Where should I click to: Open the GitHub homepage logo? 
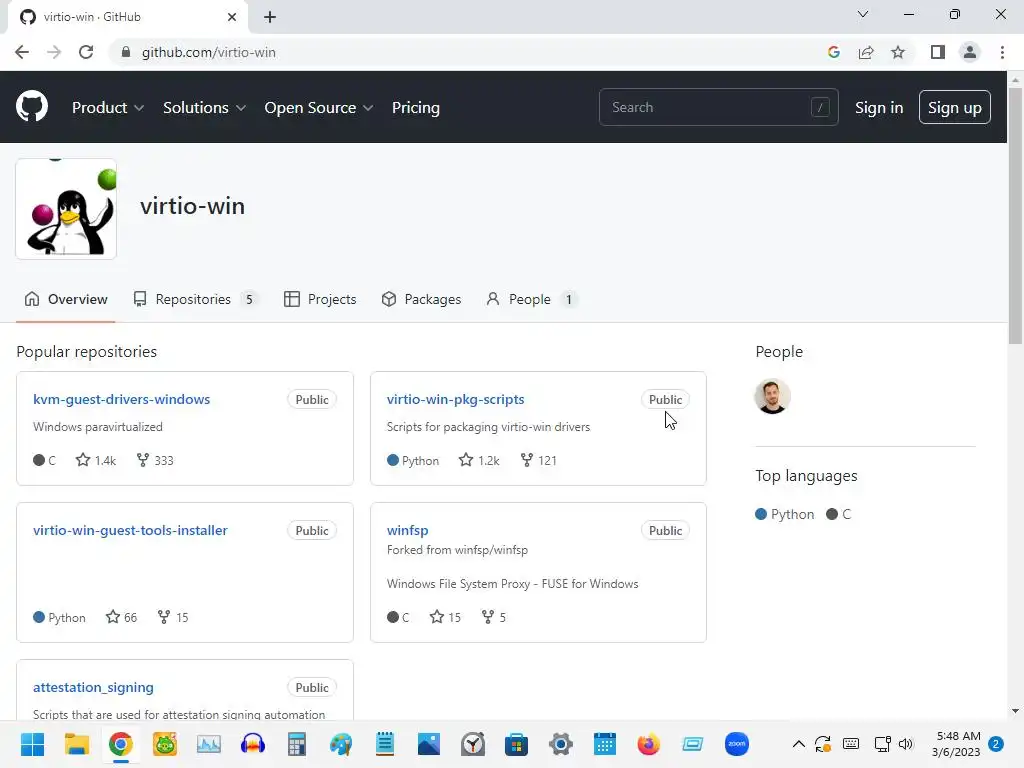[x=32, y=107]
